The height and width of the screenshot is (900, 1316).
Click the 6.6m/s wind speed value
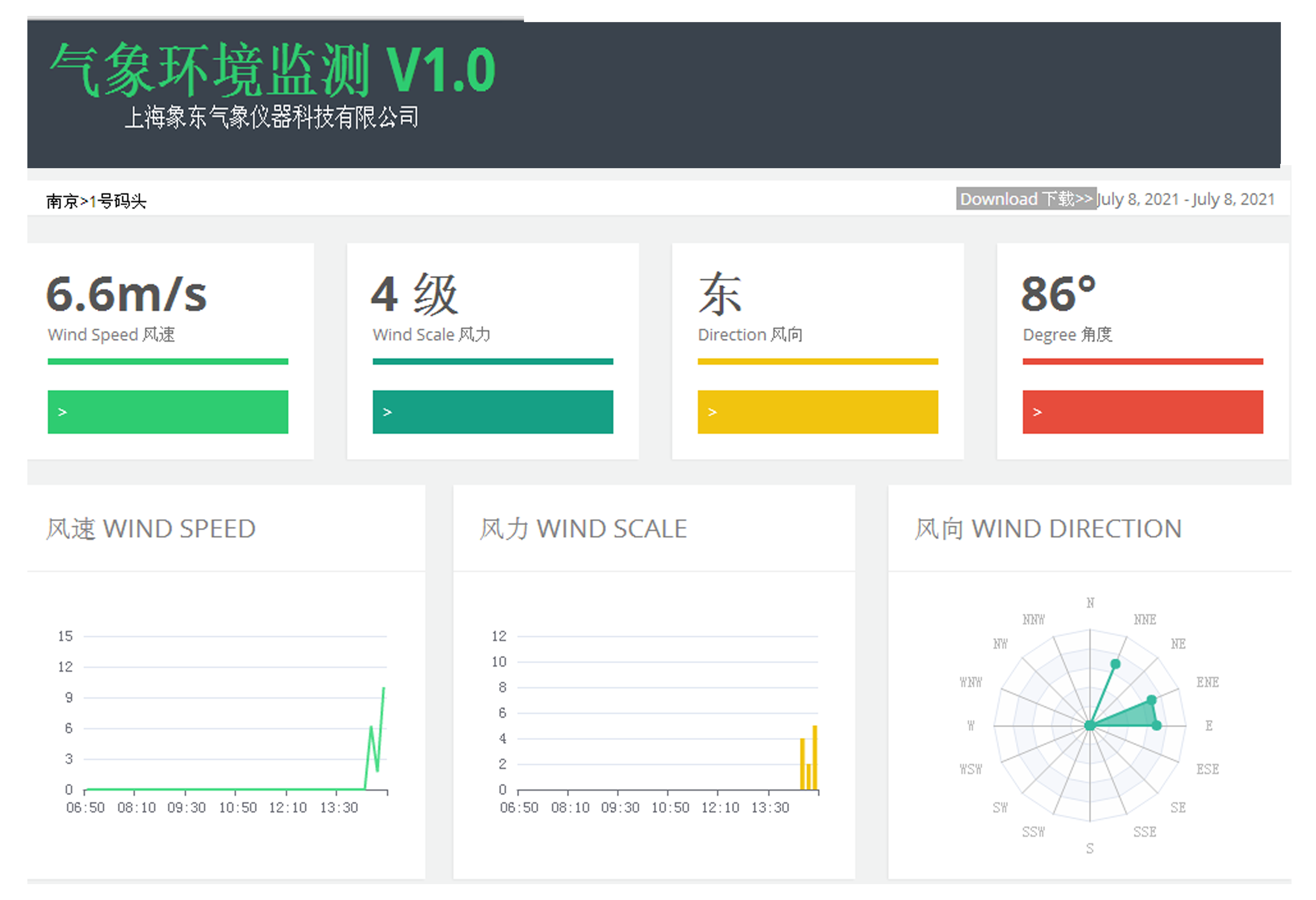coord(126,294)
